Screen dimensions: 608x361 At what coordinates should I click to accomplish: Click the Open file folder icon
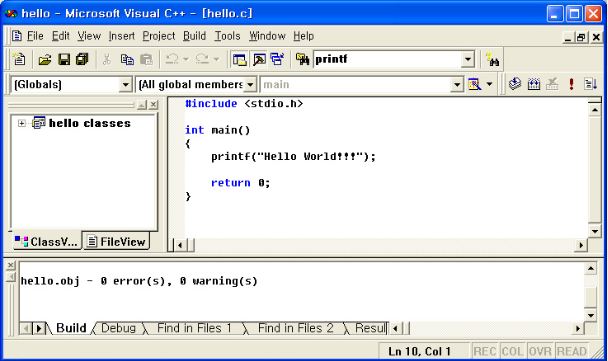45,59
